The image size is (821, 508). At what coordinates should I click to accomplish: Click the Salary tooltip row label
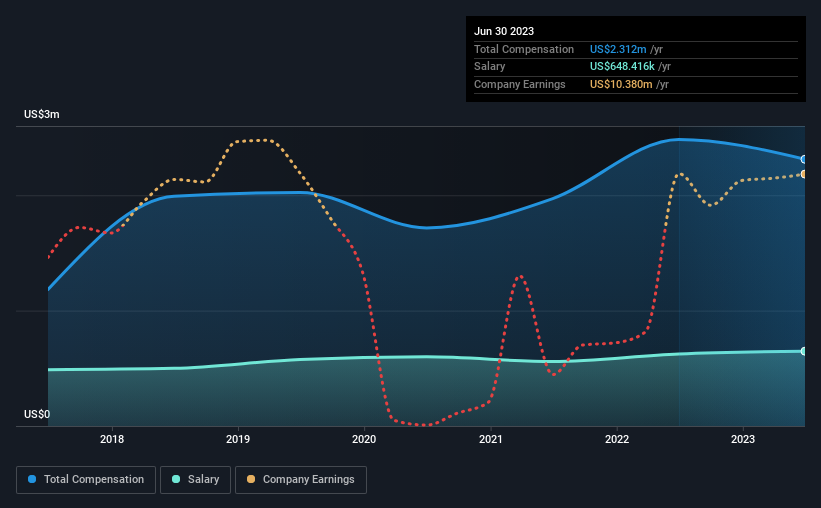490,67
